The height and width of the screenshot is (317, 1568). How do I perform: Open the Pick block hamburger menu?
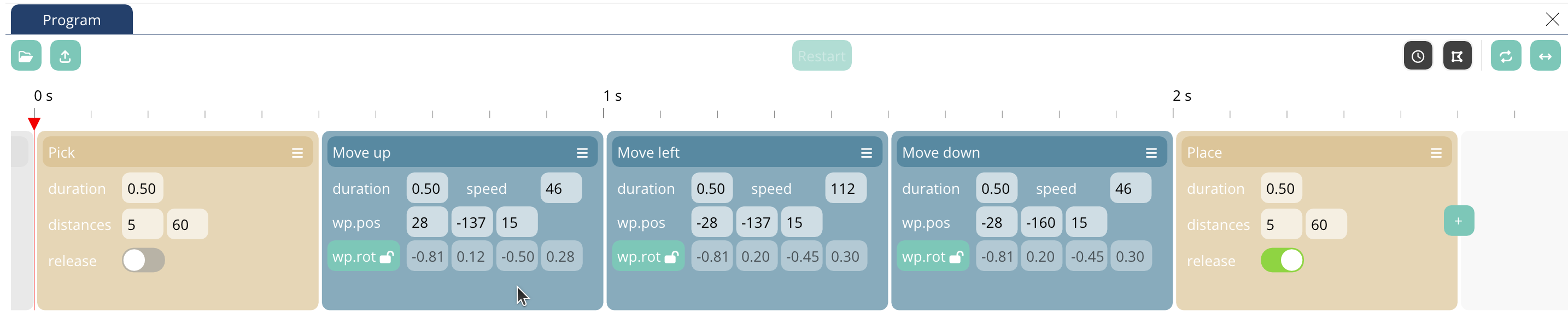coord(297,153)
